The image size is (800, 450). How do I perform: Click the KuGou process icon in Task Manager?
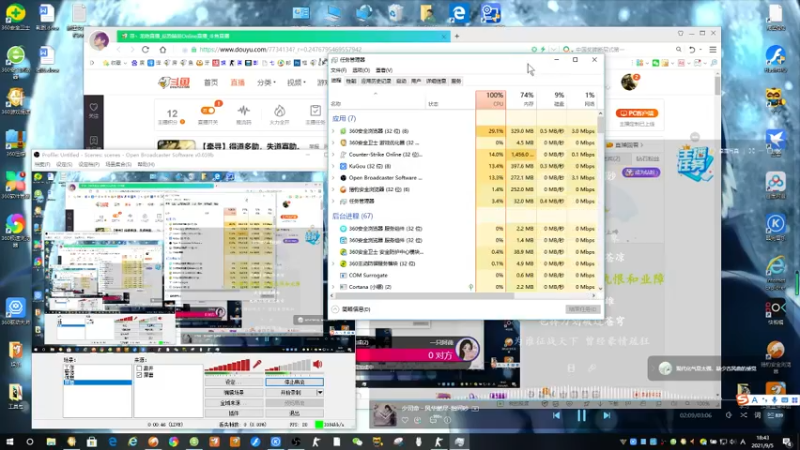pyautogui.click(x=343, y=166)
